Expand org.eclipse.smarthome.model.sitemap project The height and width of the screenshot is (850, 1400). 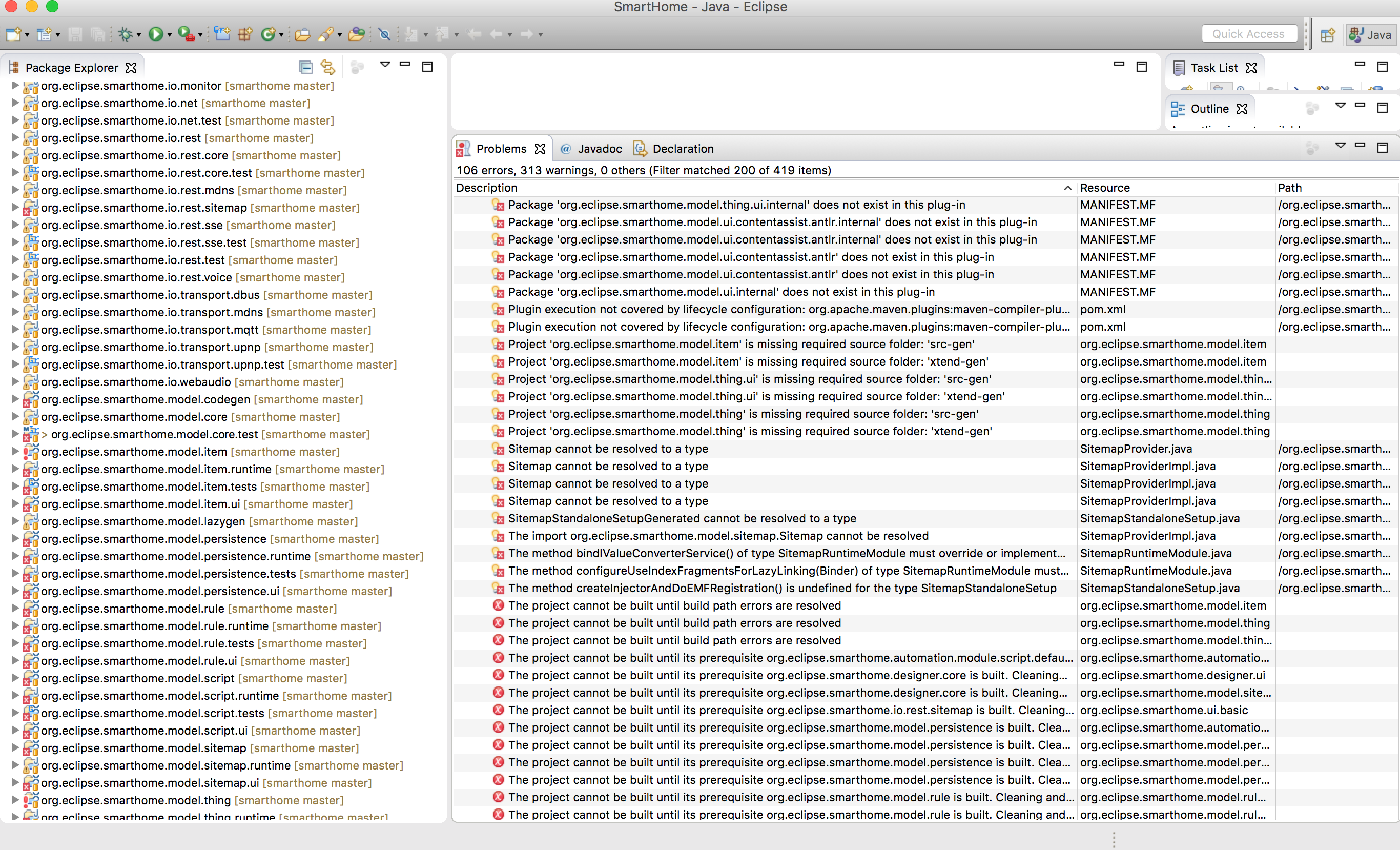click(x=15, y=747)
